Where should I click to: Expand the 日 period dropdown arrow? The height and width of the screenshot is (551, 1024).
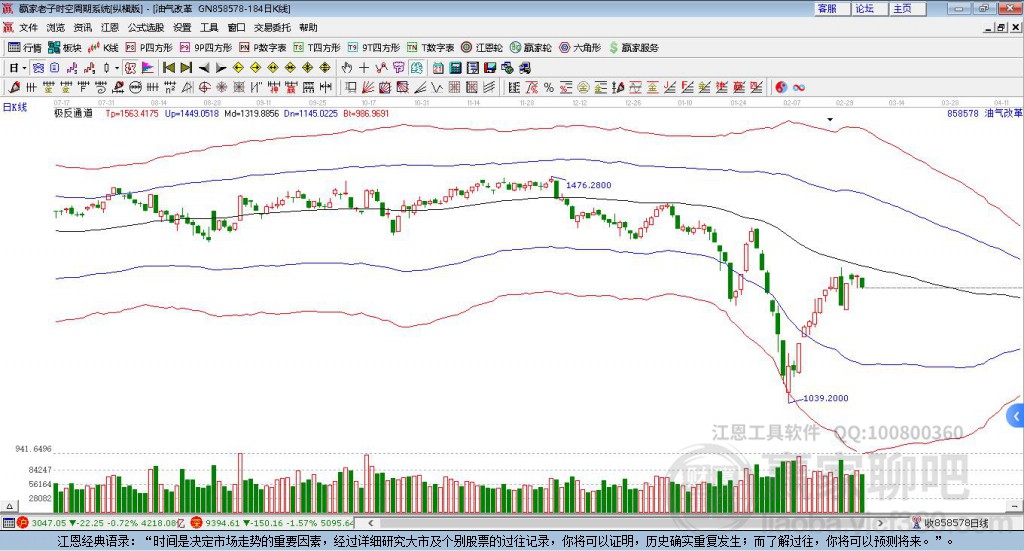24,68
